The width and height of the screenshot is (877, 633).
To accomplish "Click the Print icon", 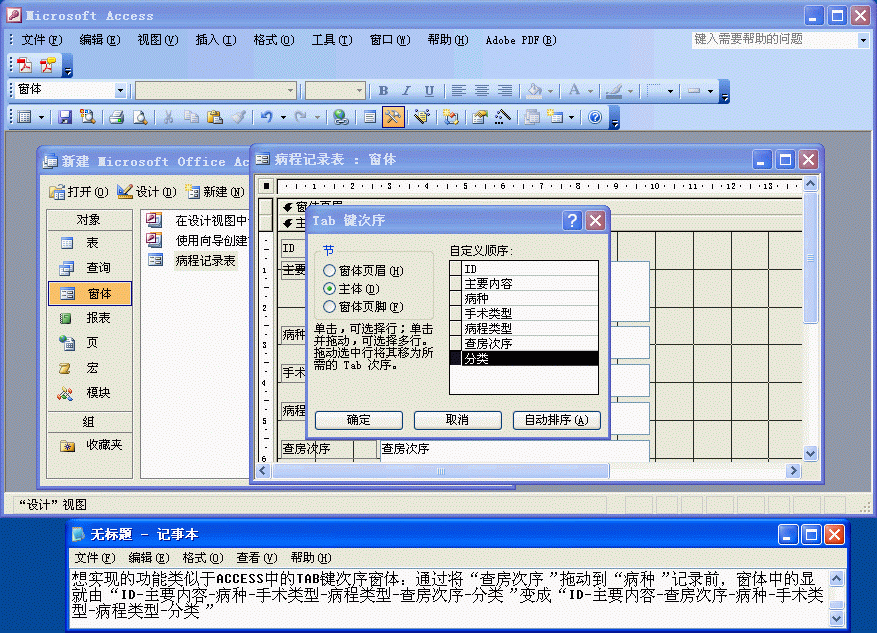I will pyautogui.click(x=116, y=117).
